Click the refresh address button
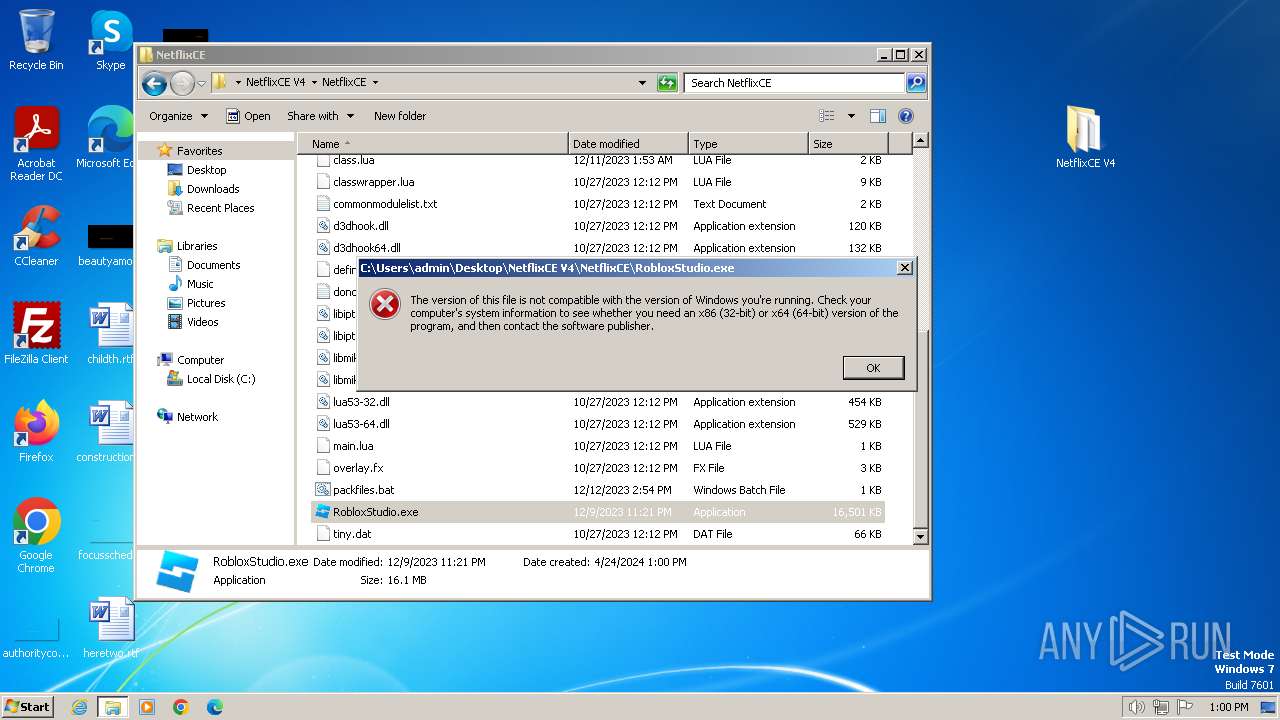 click(667, 83)
